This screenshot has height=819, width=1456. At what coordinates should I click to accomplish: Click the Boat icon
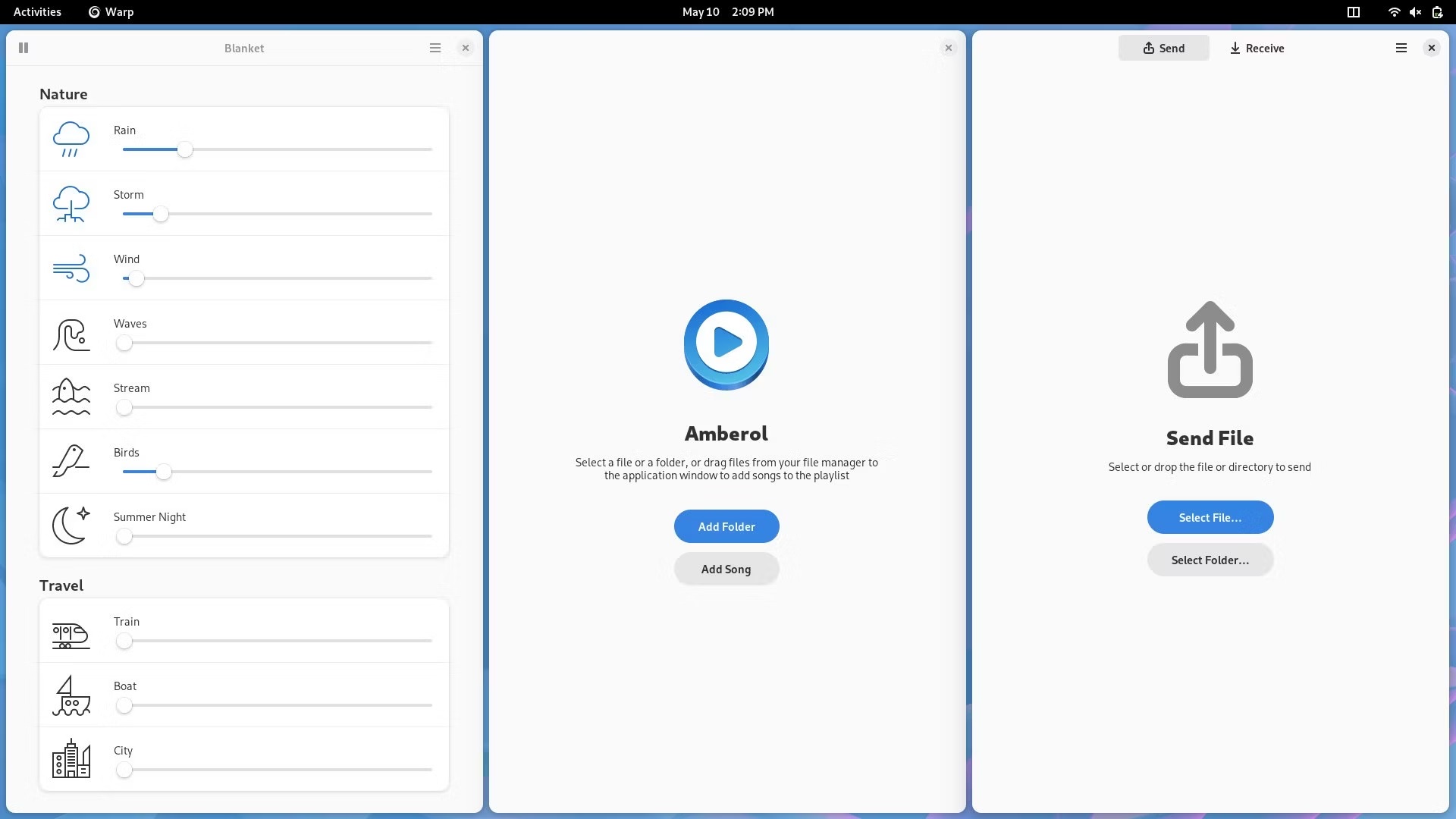(71, 695)
